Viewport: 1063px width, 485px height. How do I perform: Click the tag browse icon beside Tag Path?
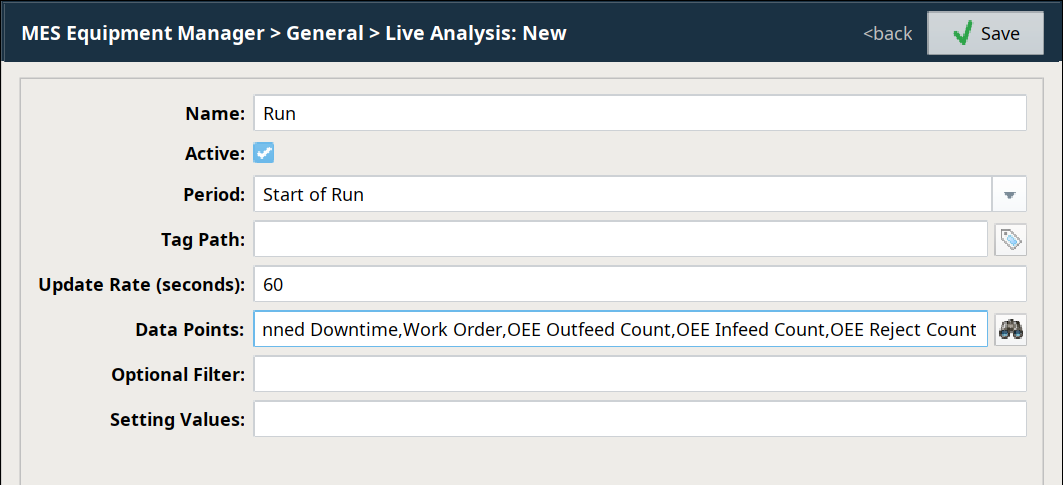pyautogui.click(x=1011, y=240)
